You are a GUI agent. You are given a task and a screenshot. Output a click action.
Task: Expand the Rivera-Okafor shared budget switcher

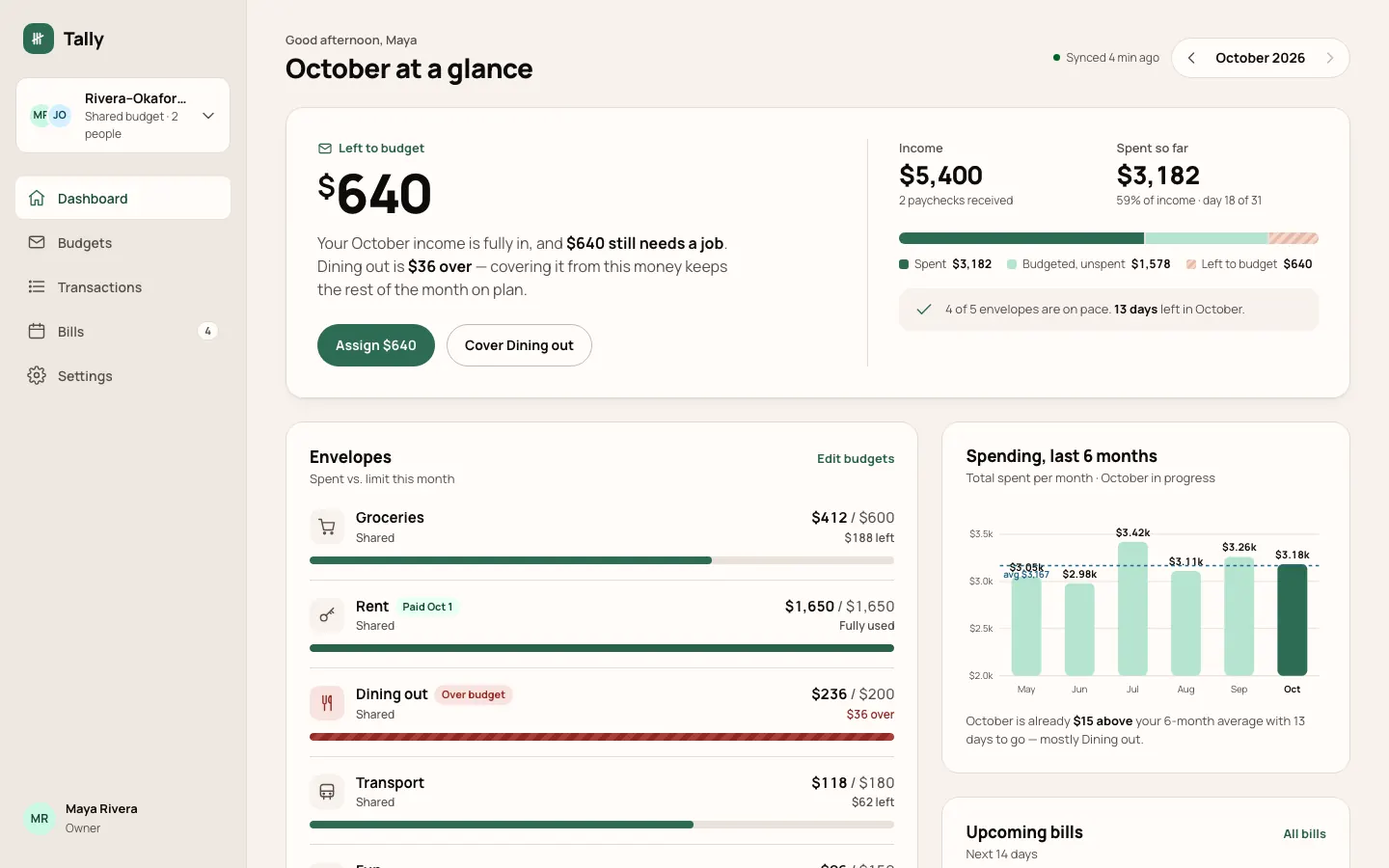[x=123, y=116]
